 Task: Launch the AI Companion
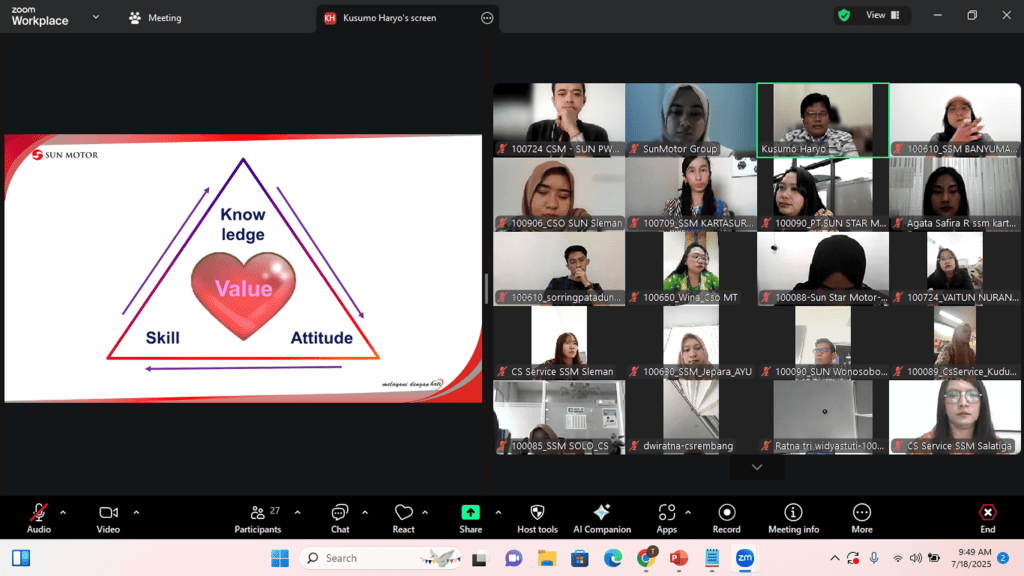602,516
